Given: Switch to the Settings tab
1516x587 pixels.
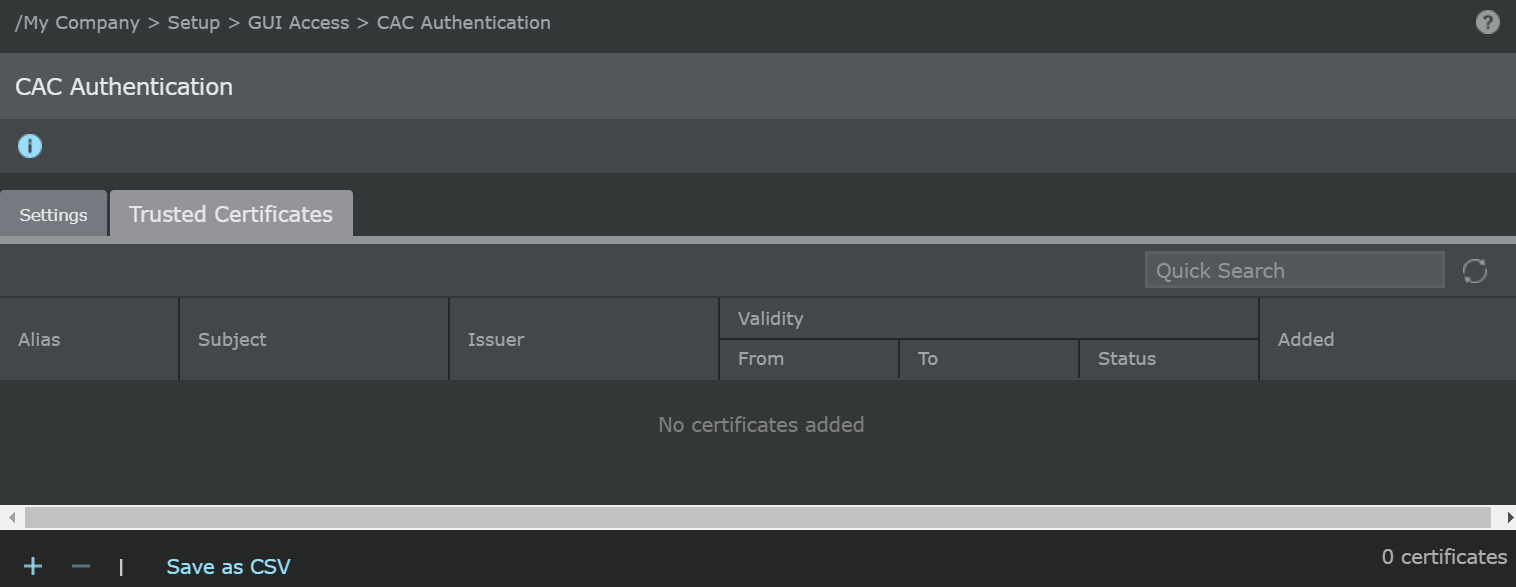Looking at the screenshot, I should pyautogui.click(x=53, y=214).
